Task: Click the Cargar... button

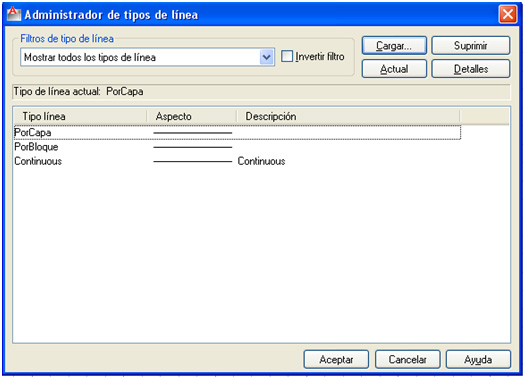Action: 394,46
